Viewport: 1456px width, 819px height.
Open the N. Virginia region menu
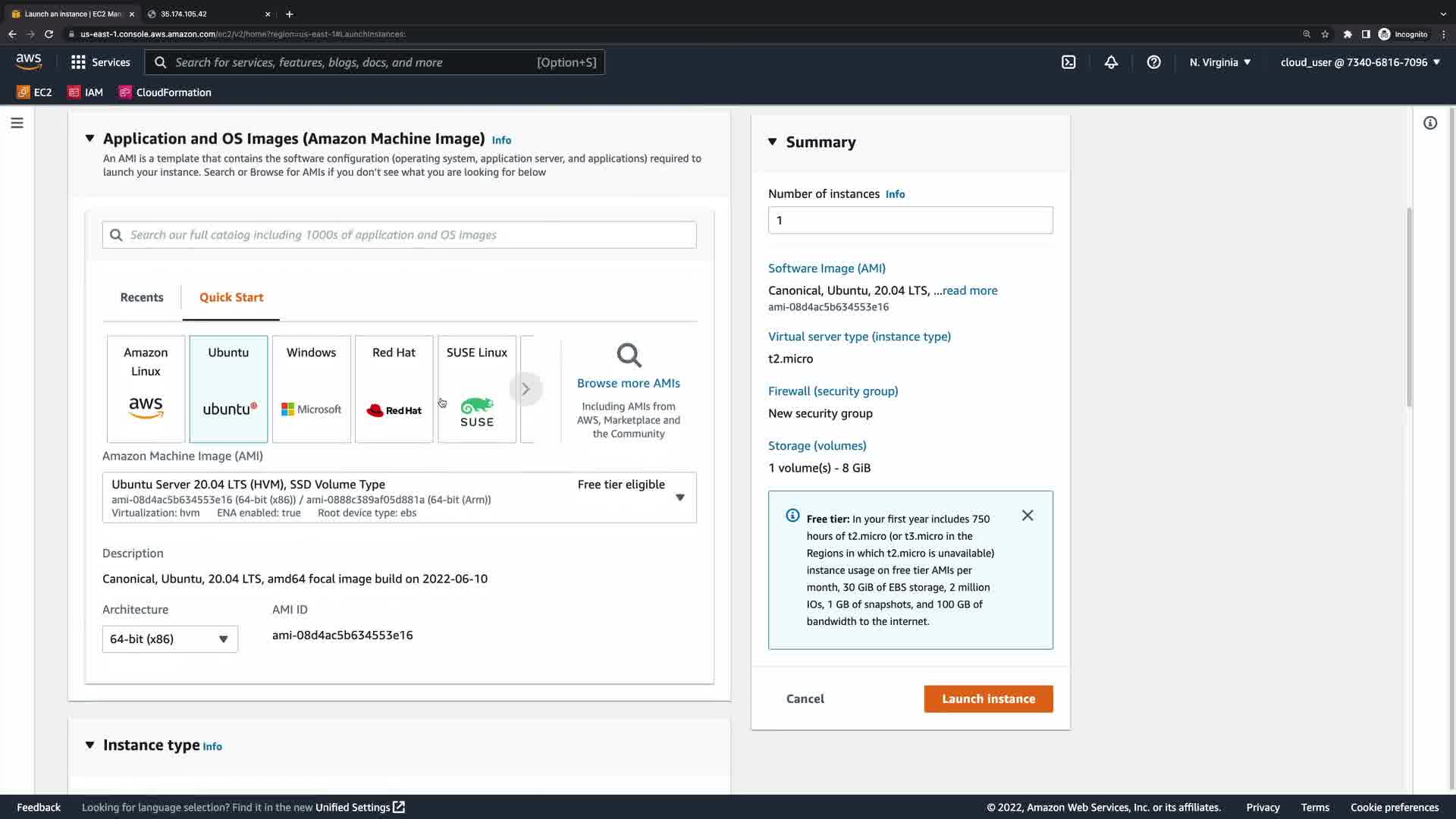(1219, 62)
